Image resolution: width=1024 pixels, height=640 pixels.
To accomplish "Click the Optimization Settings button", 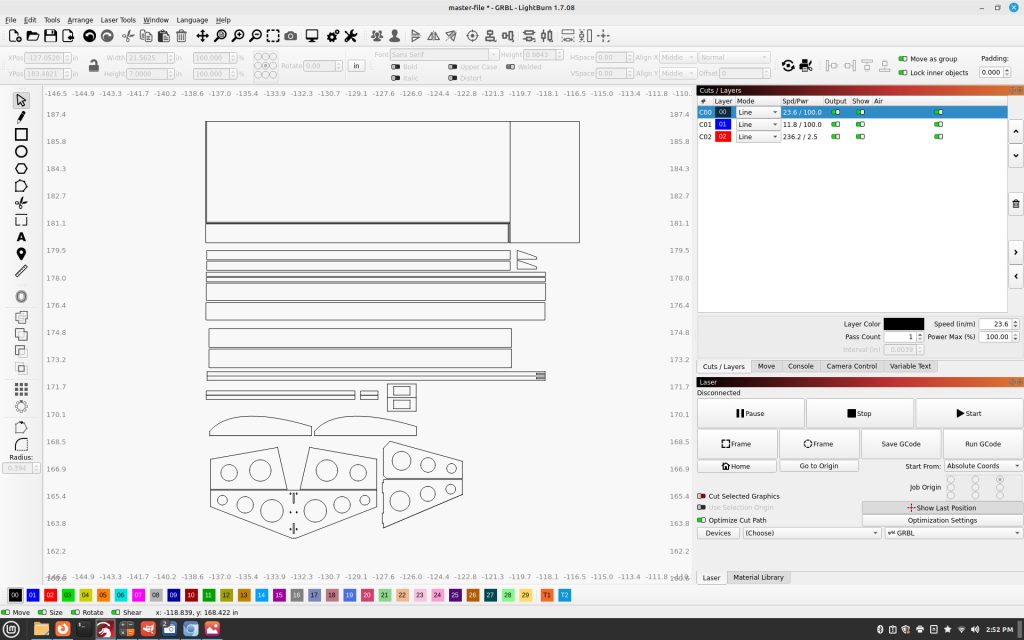I will [942, 520].
